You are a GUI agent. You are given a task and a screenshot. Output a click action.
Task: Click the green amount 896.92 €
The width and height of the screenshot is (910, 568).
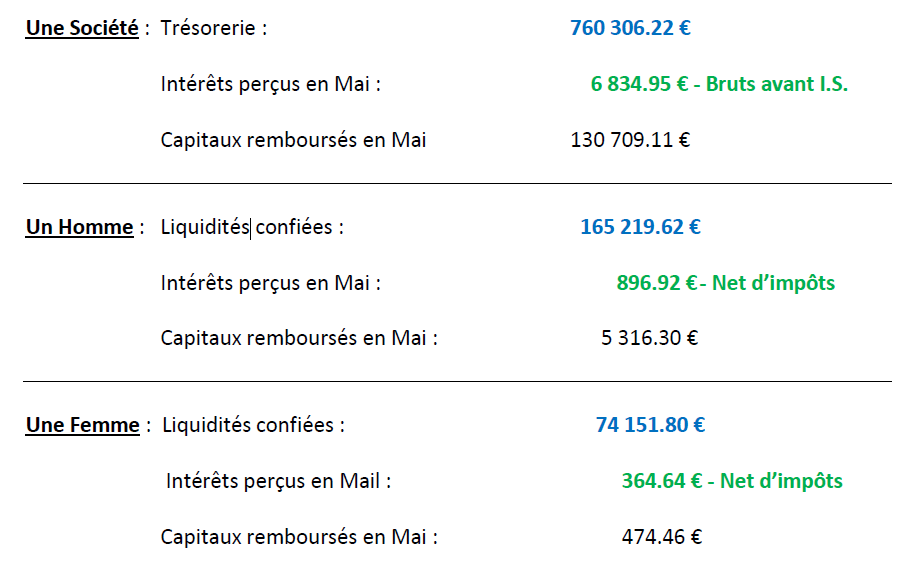tap(656, 283)
